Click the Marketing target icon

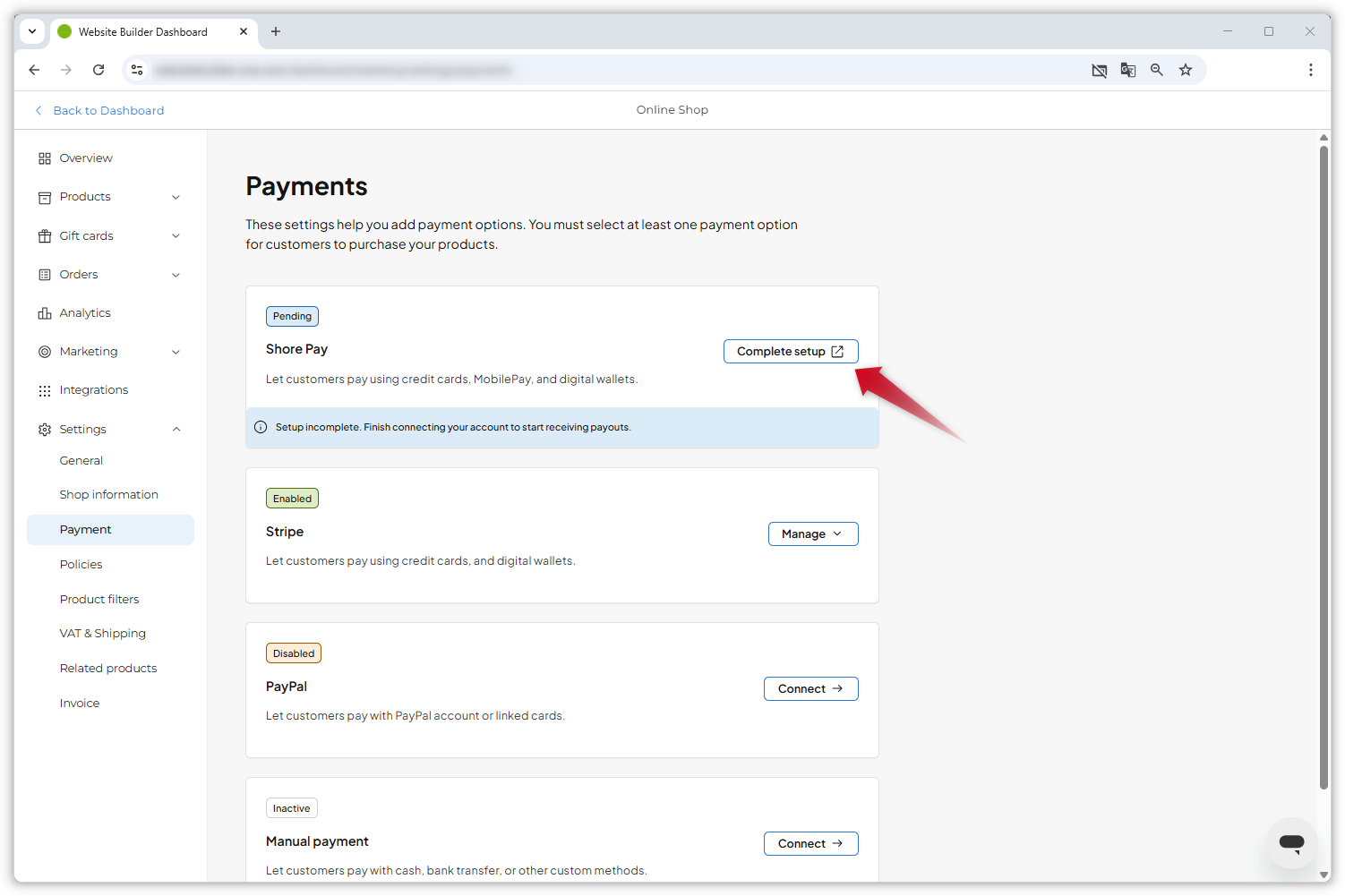pyautogui.click(x=45, y=351)
